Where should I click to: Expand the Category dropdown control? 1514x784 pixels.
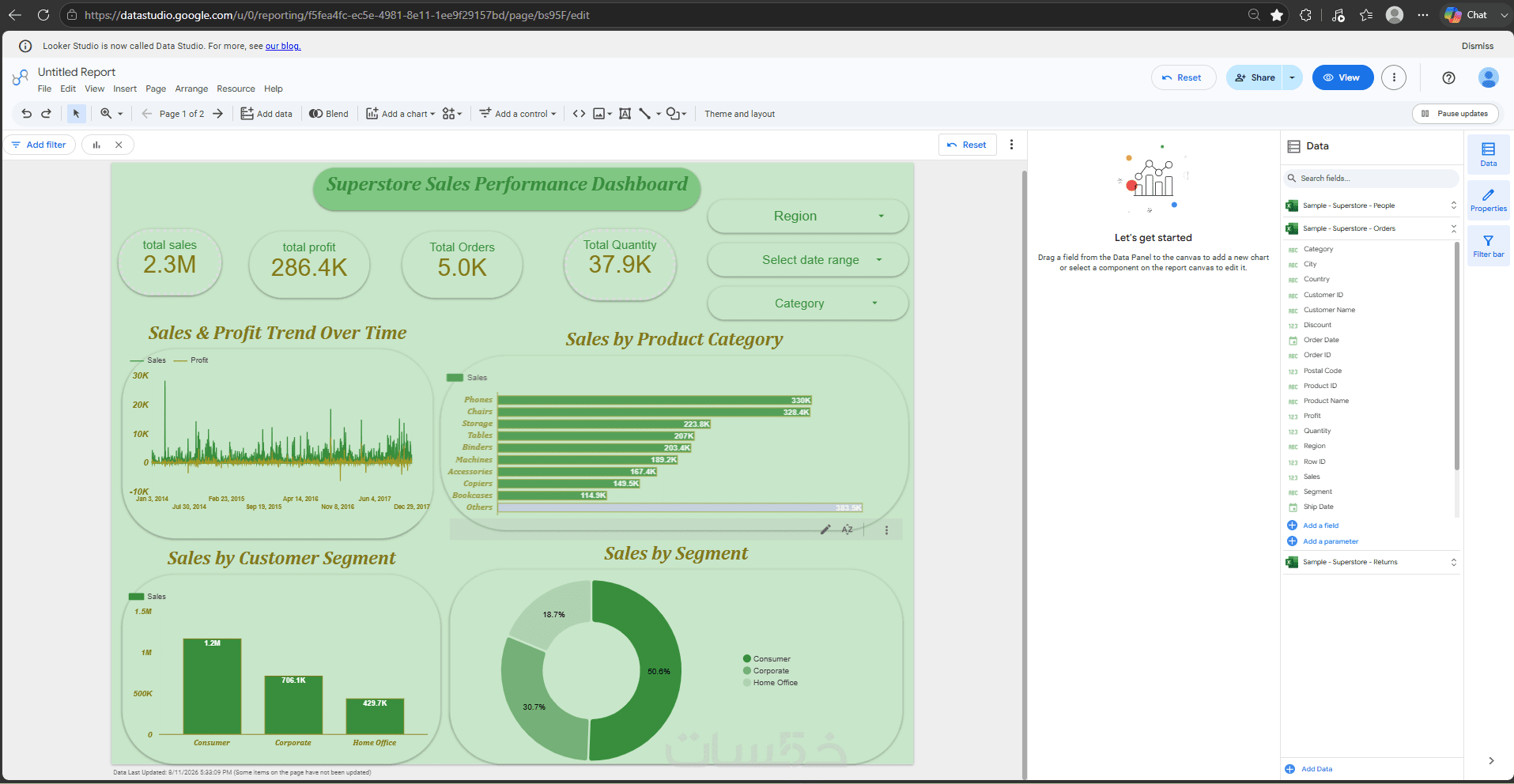coord(807,303)
